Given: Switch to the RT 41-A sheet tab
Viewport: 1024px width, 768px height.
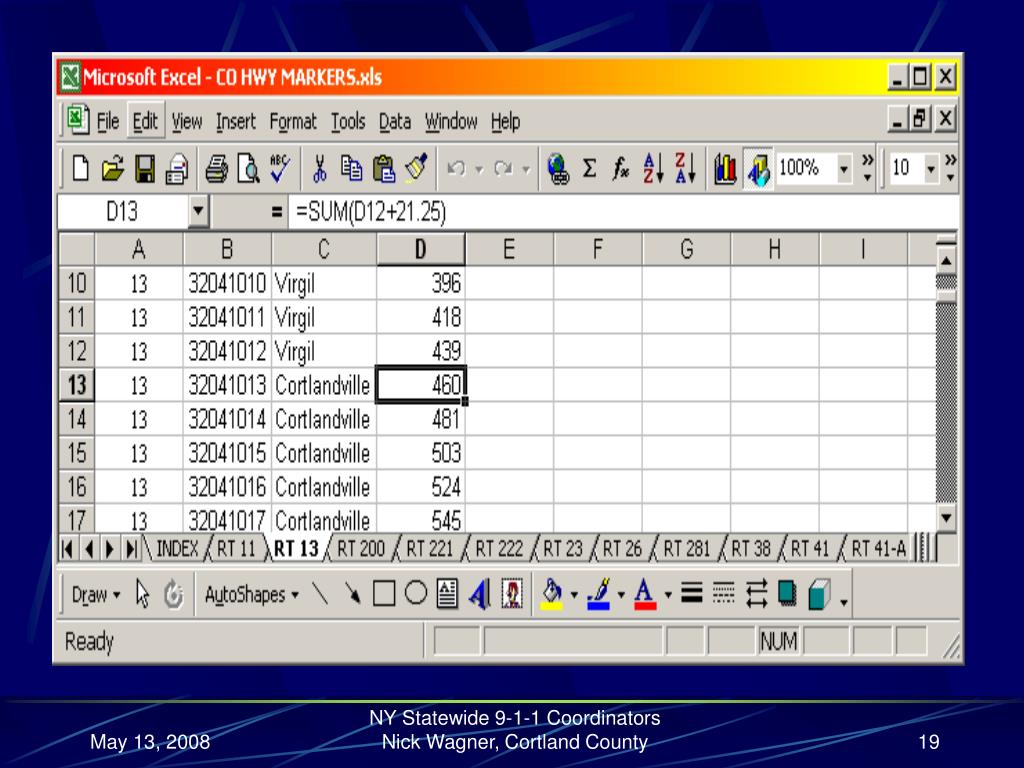Looking at the screenshot, I should (878, 549).
